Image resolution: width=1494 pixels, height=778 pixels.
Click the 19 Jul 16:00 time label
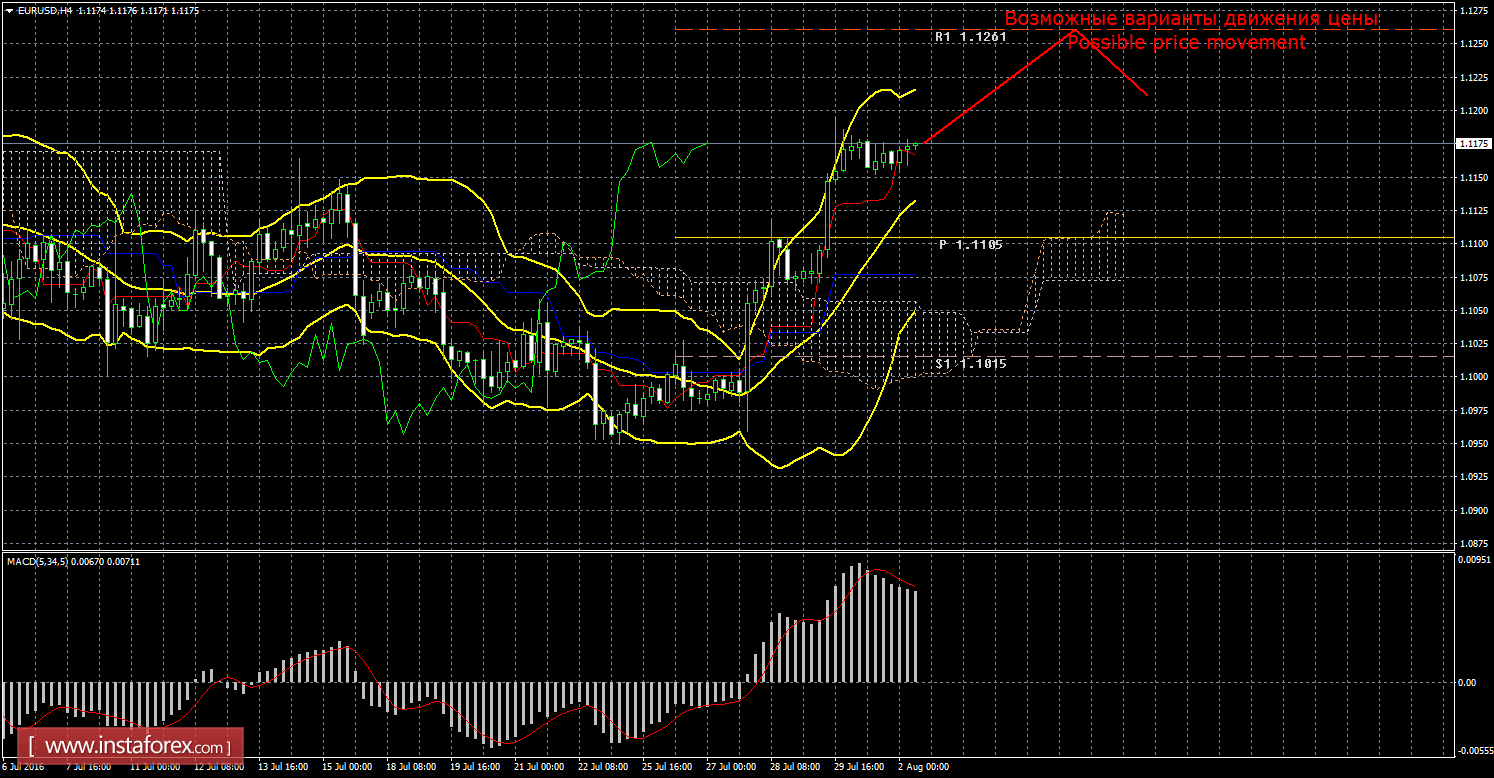tap(473, 768)
